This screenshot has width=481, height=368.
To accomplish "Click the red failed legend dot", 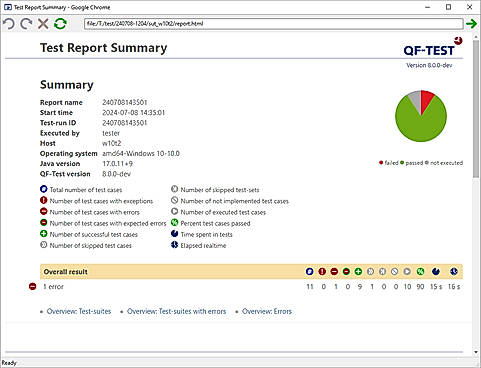I will (x=381, y=163).
